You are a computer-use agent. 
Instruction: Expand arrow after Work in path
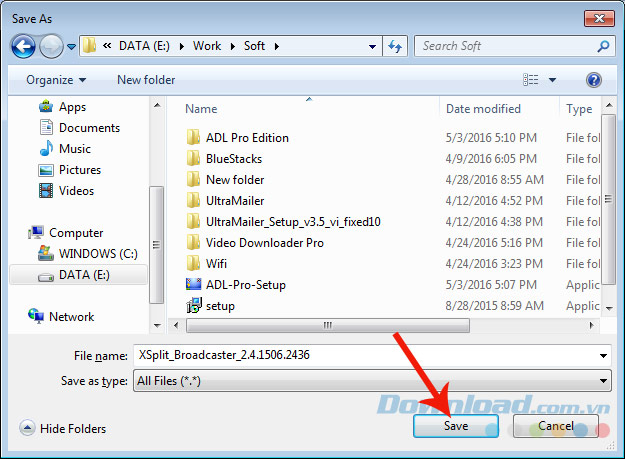pos(233,47)
